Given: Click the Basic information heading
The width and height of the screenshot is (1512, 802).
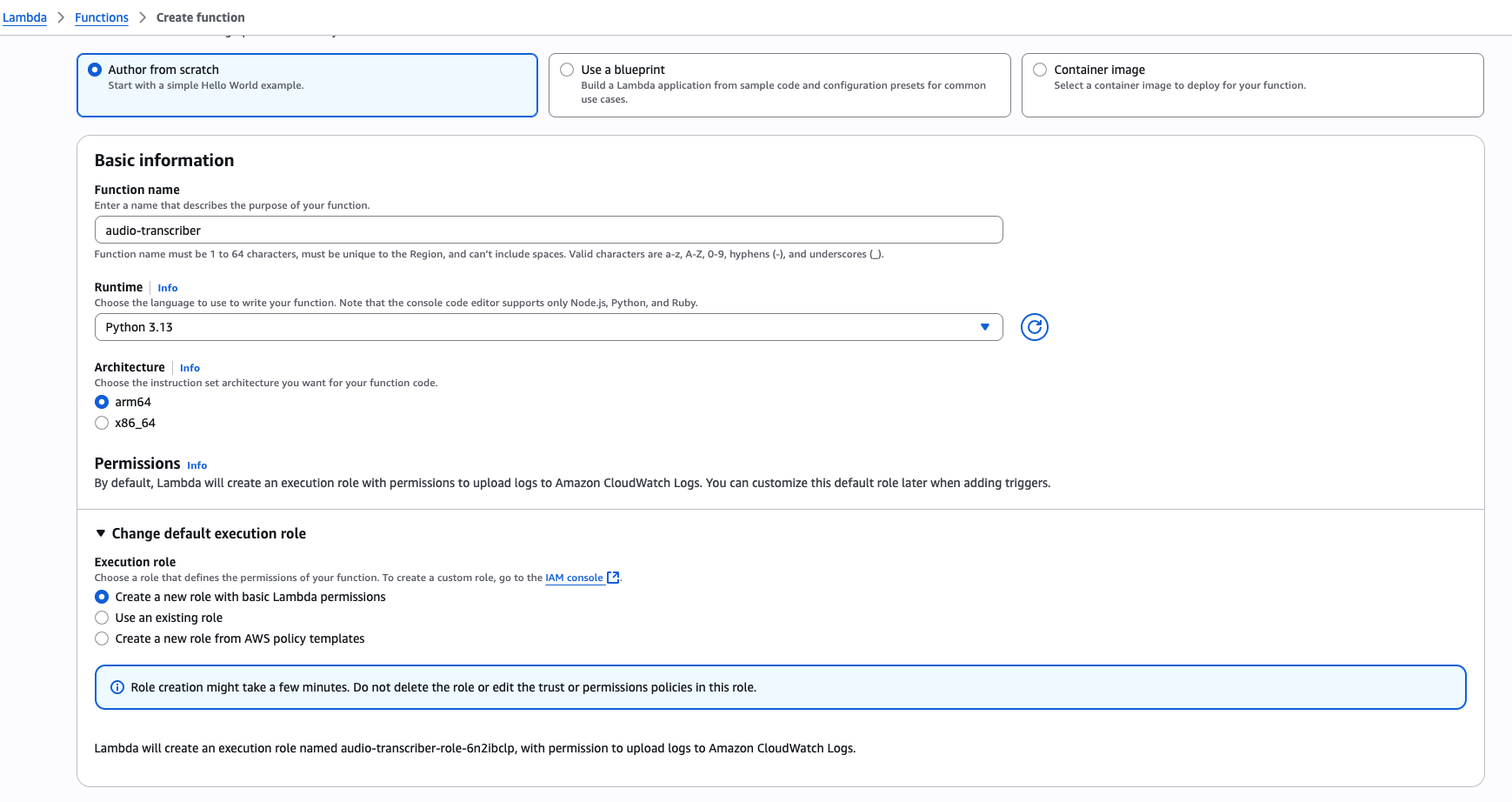Looking at the screenshot, I should tap(164, 160).
